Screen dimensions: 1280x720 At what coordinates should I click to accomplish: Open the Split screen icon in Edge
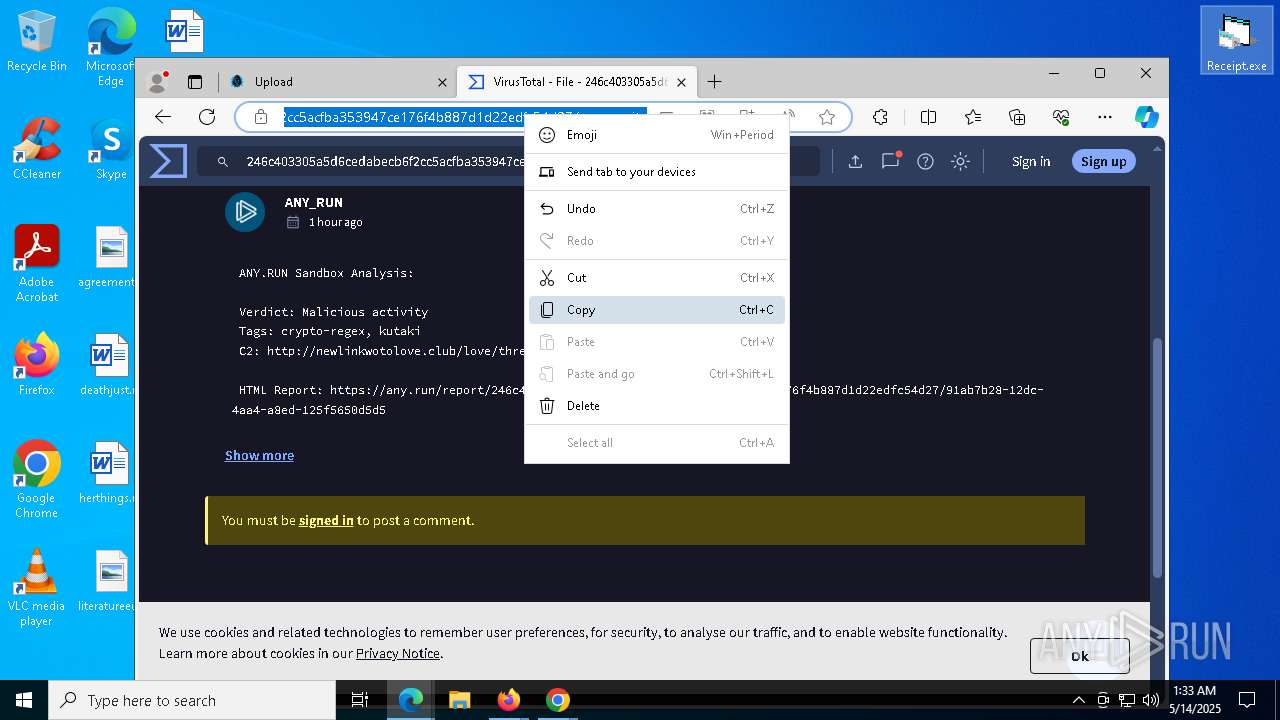(928, 117)
